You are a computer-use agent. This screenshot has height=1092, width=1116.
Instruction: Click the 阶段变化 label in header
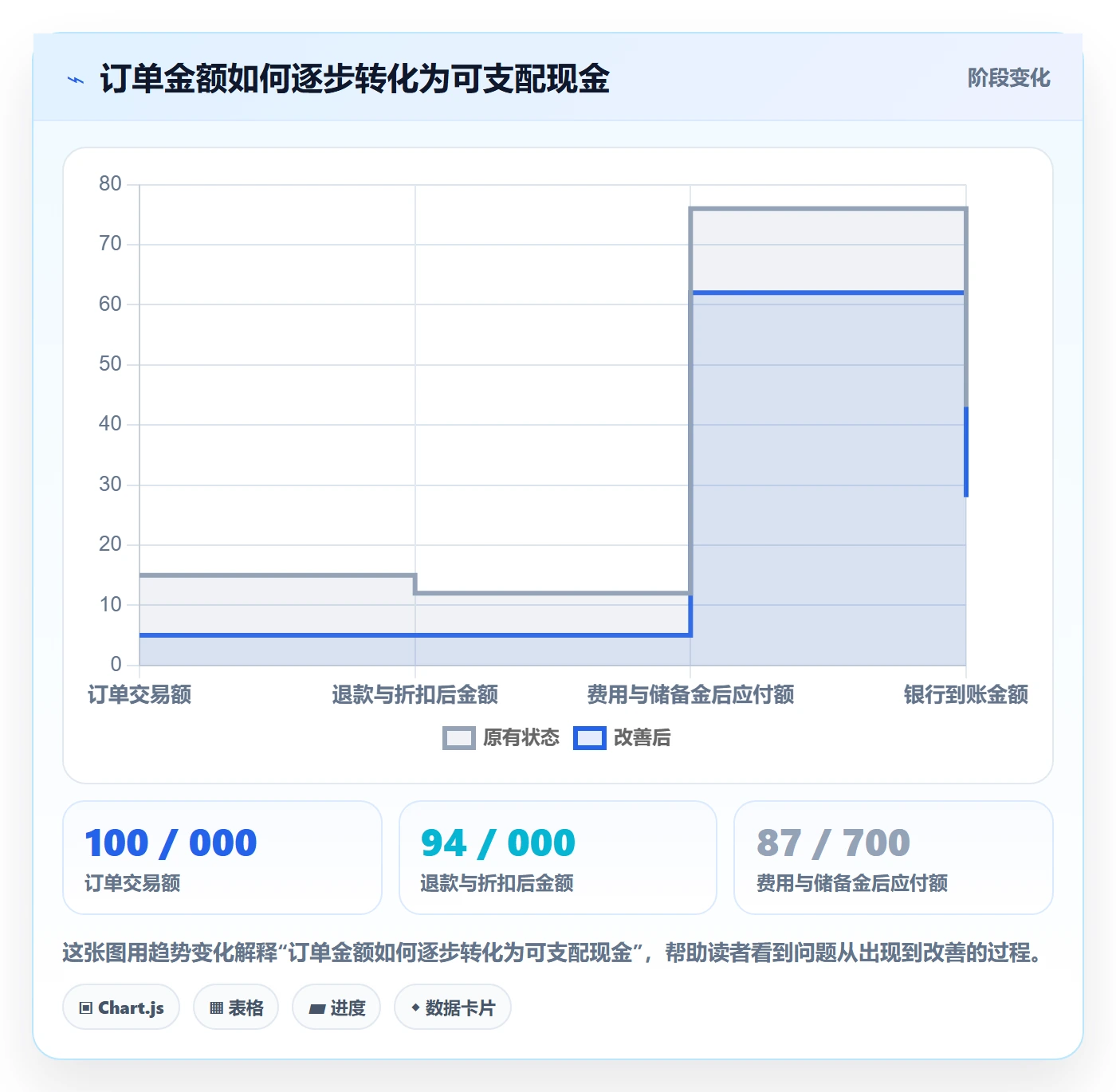[x=1008, y=77]
